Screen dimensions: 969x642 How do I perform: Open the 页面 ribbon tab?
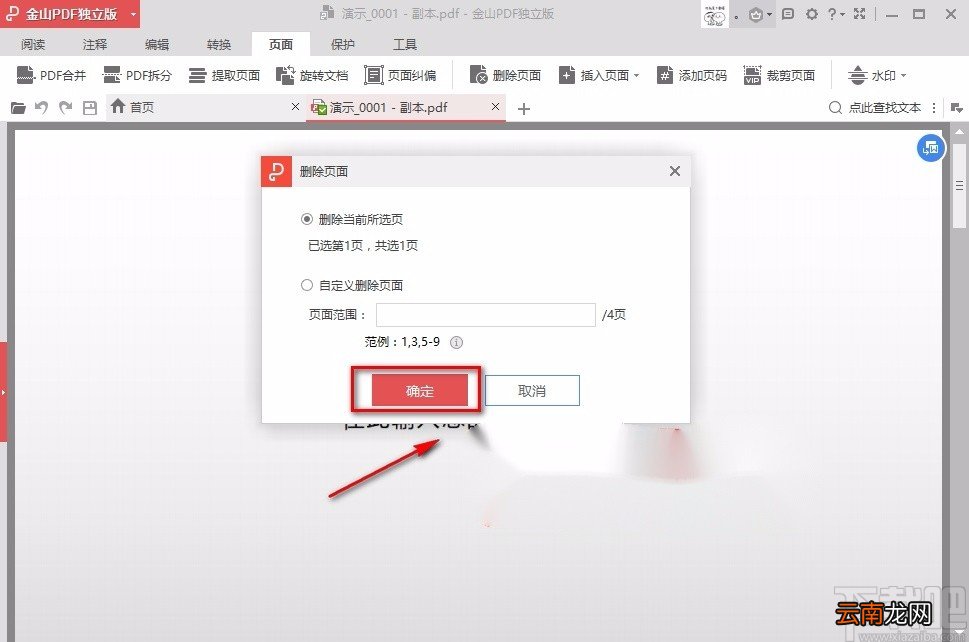pos(281,44)
